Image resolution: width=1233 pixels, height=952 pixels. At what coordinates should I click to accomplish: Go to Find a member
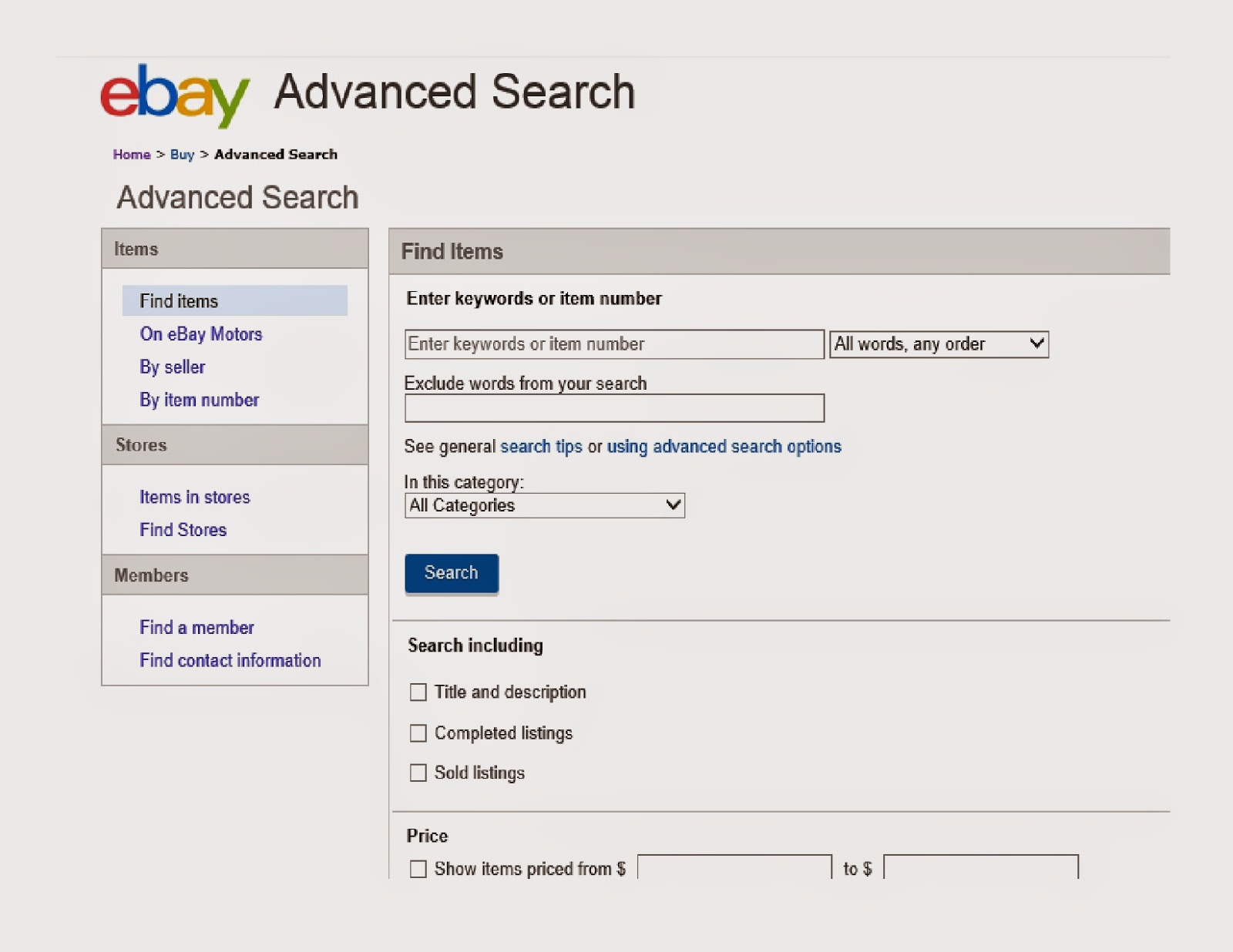(x=197, y=627)
